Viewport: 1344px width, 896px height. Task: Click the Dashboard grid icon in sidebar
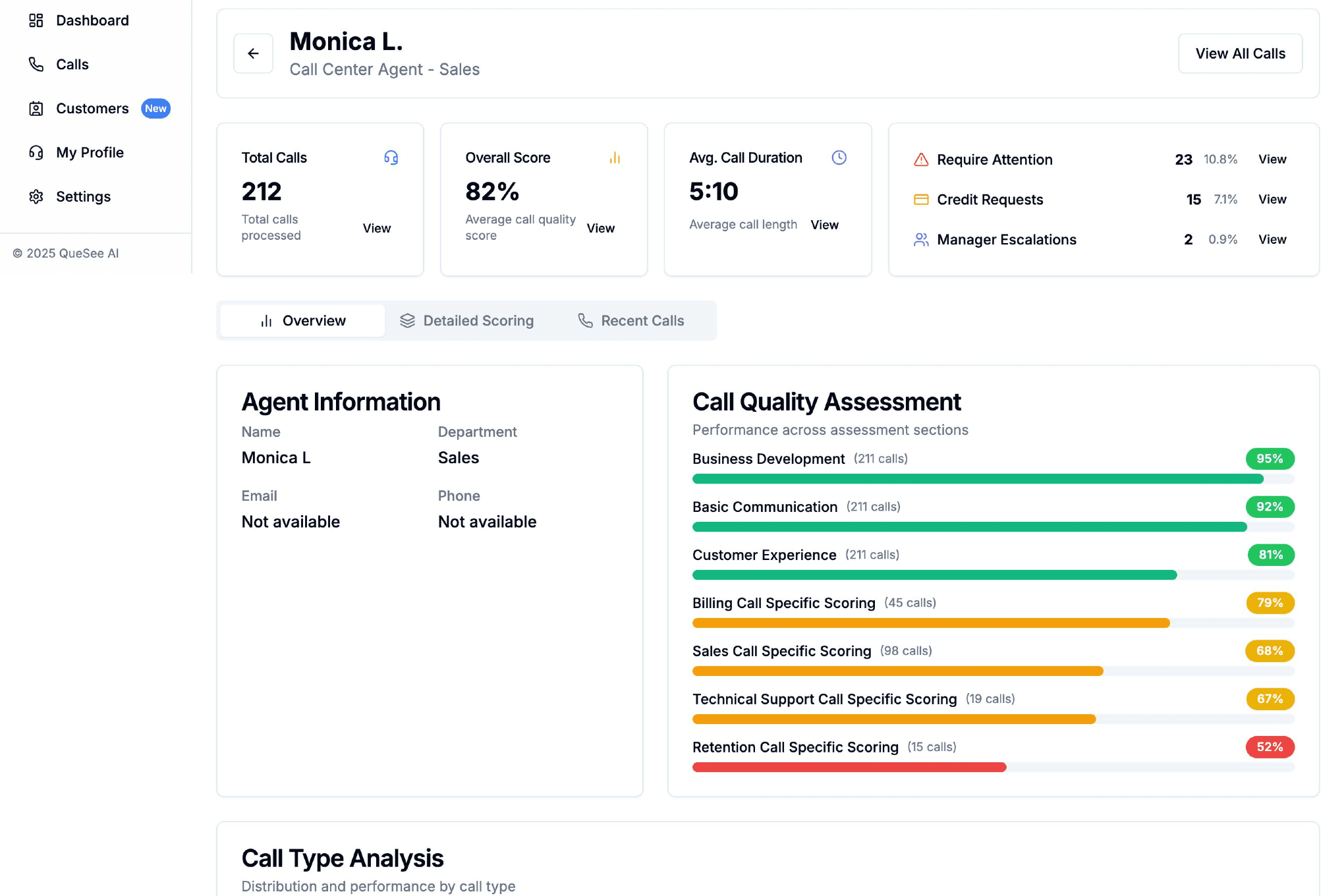[36, 20]
